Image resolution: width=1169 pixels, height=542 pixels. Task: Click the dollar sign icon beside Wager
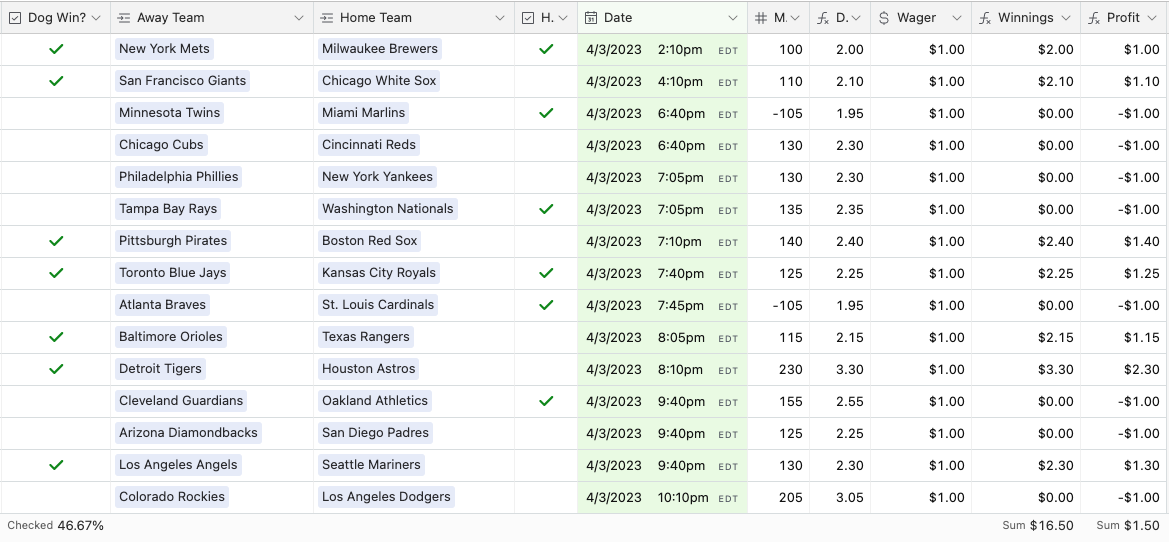pos(884,18)
